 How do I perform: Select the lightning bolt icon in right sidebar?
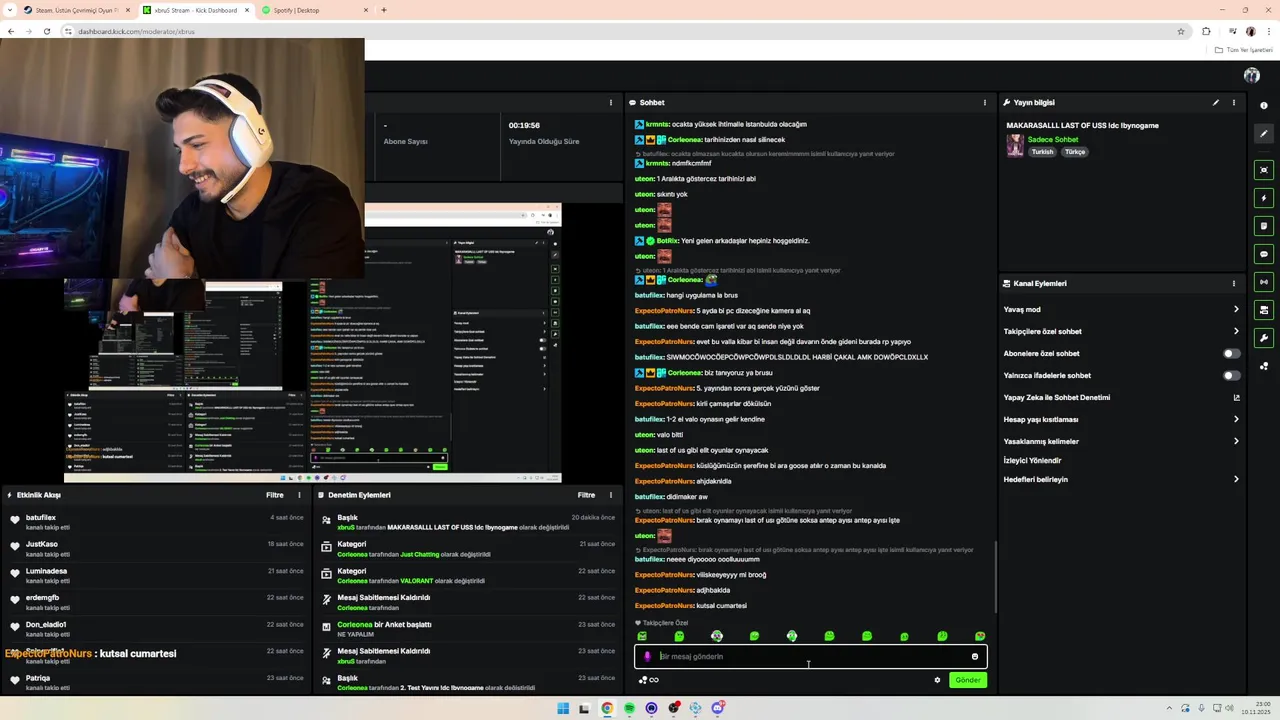tap(1264, 198)
